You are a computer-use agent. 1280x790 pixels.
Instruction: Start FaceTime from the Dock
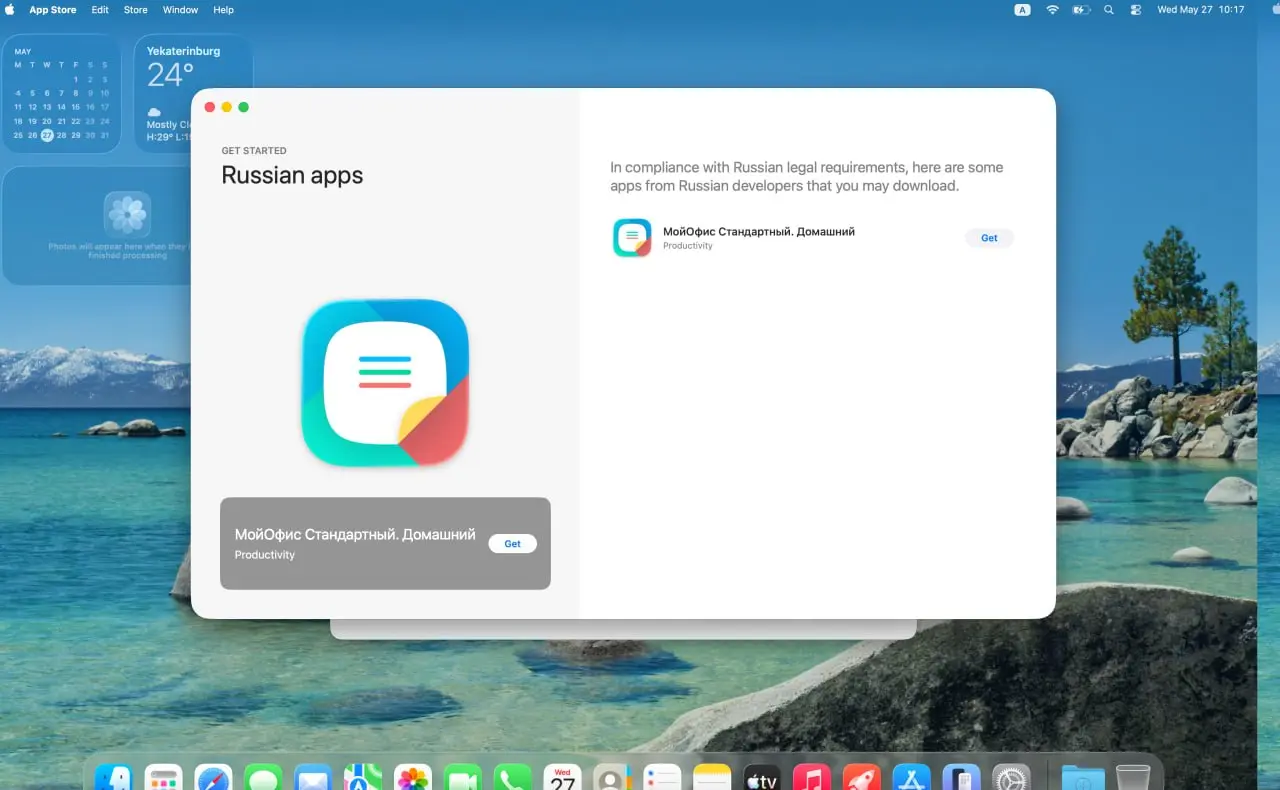(463, 779)
